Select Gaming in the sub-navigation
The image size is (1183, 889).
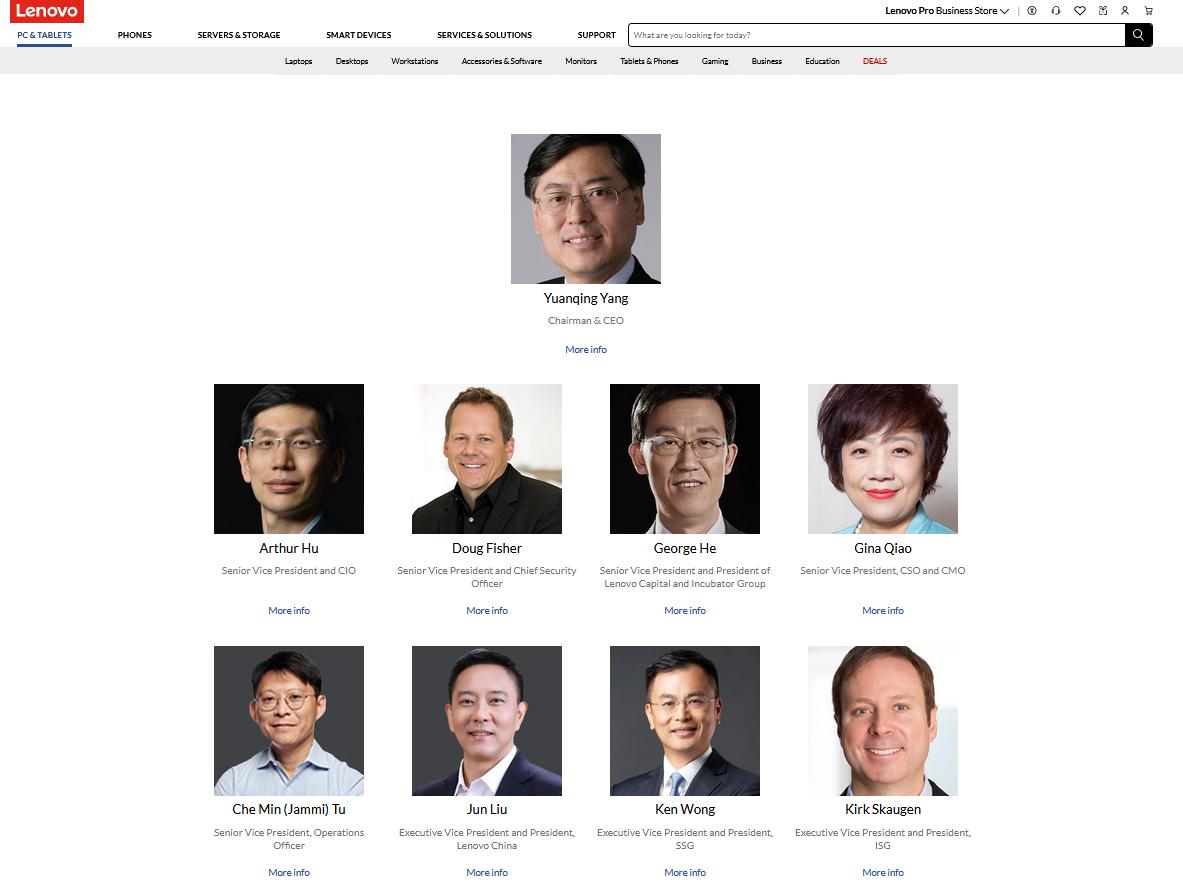[714, 61]
